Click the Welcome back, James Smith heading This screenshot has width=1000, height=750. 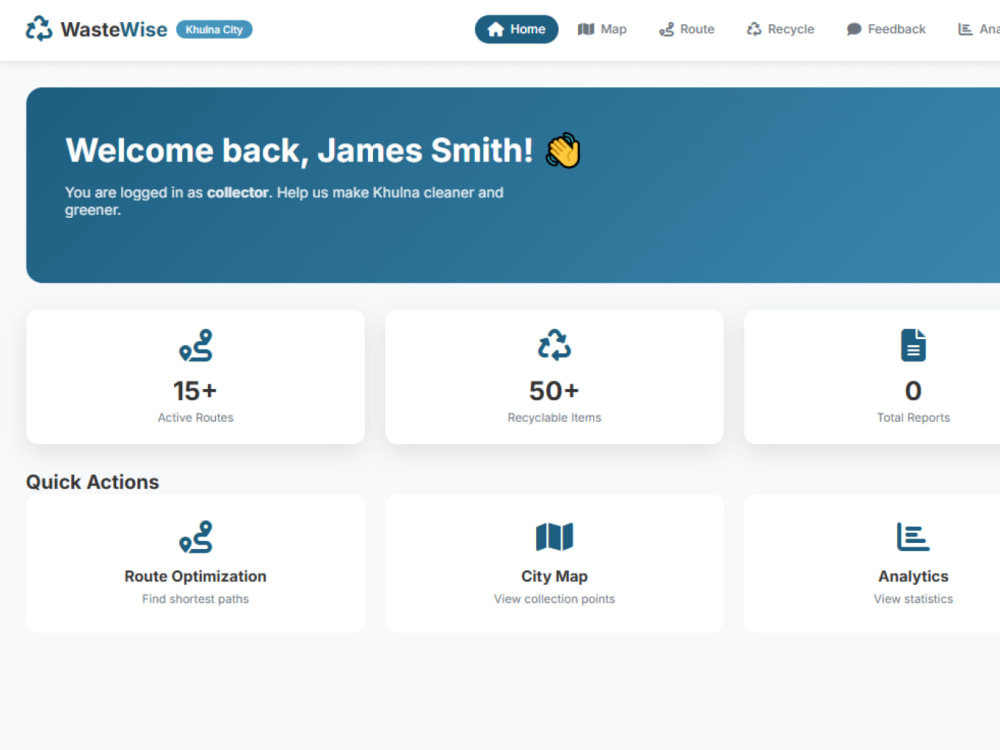coord(299,151)
